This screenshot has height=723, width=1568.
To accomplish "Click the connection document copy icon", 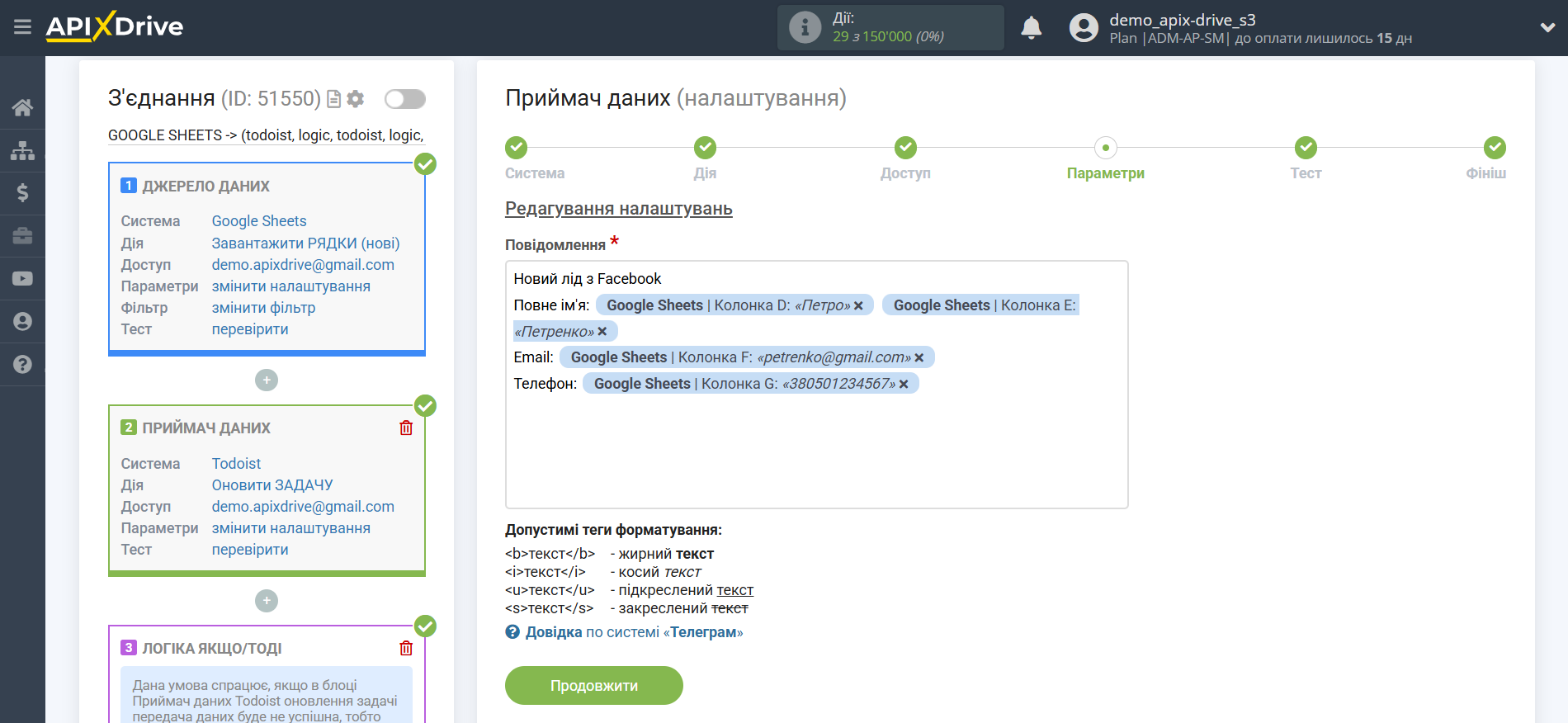I will tap(334, 99).
